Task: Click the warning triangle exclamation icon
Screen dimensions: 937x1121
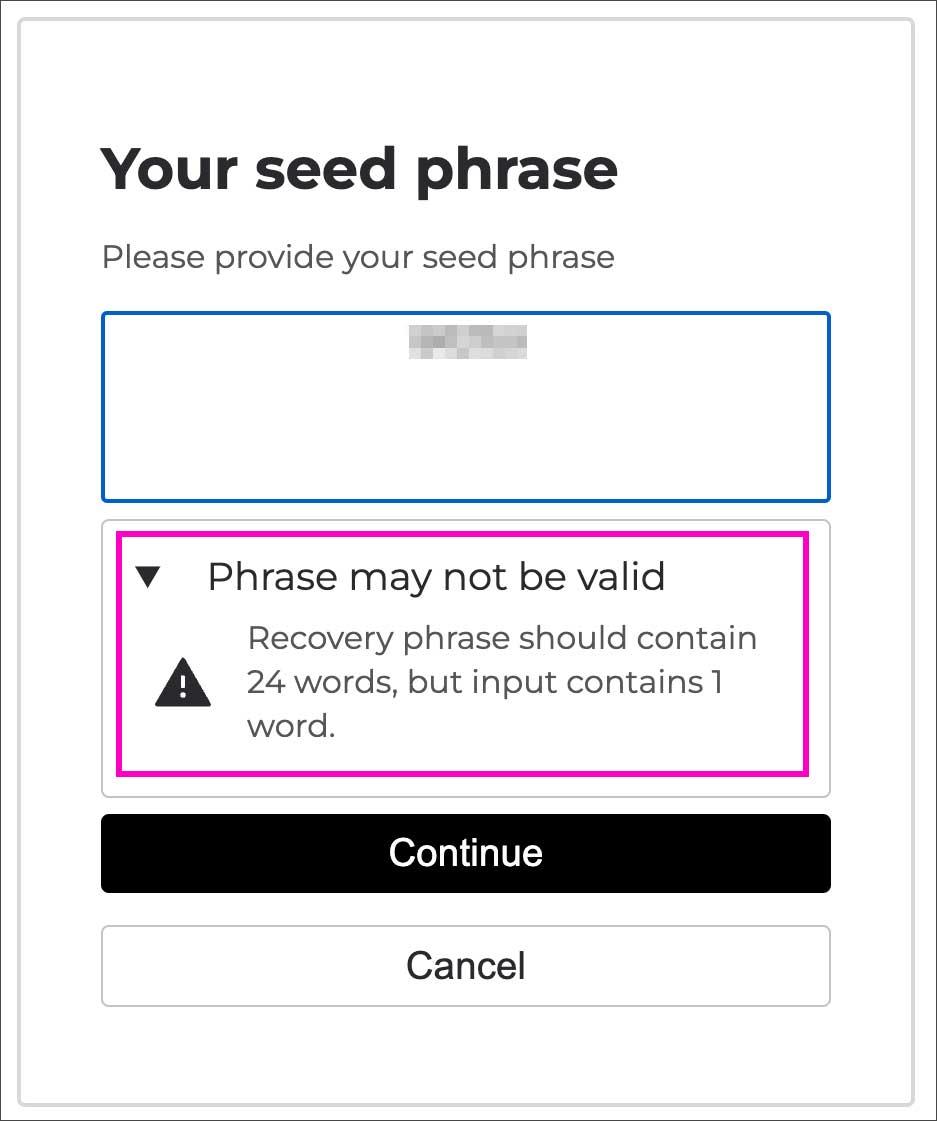Action: click(183, 684)
